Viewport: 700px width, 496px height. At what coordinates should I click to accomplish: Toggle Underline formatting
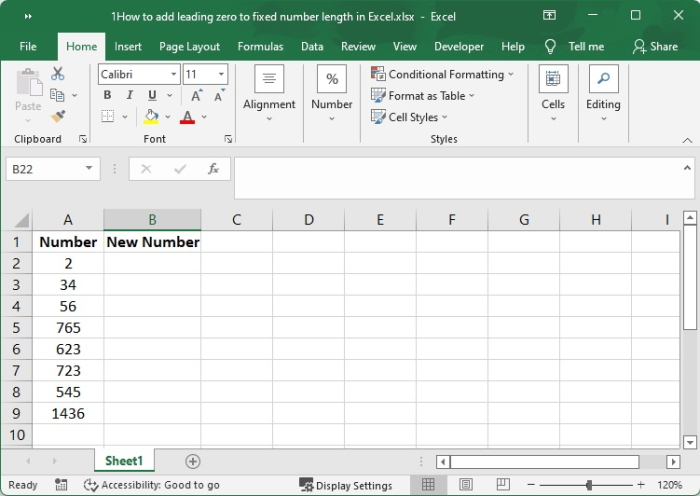[x=152, y=96]
